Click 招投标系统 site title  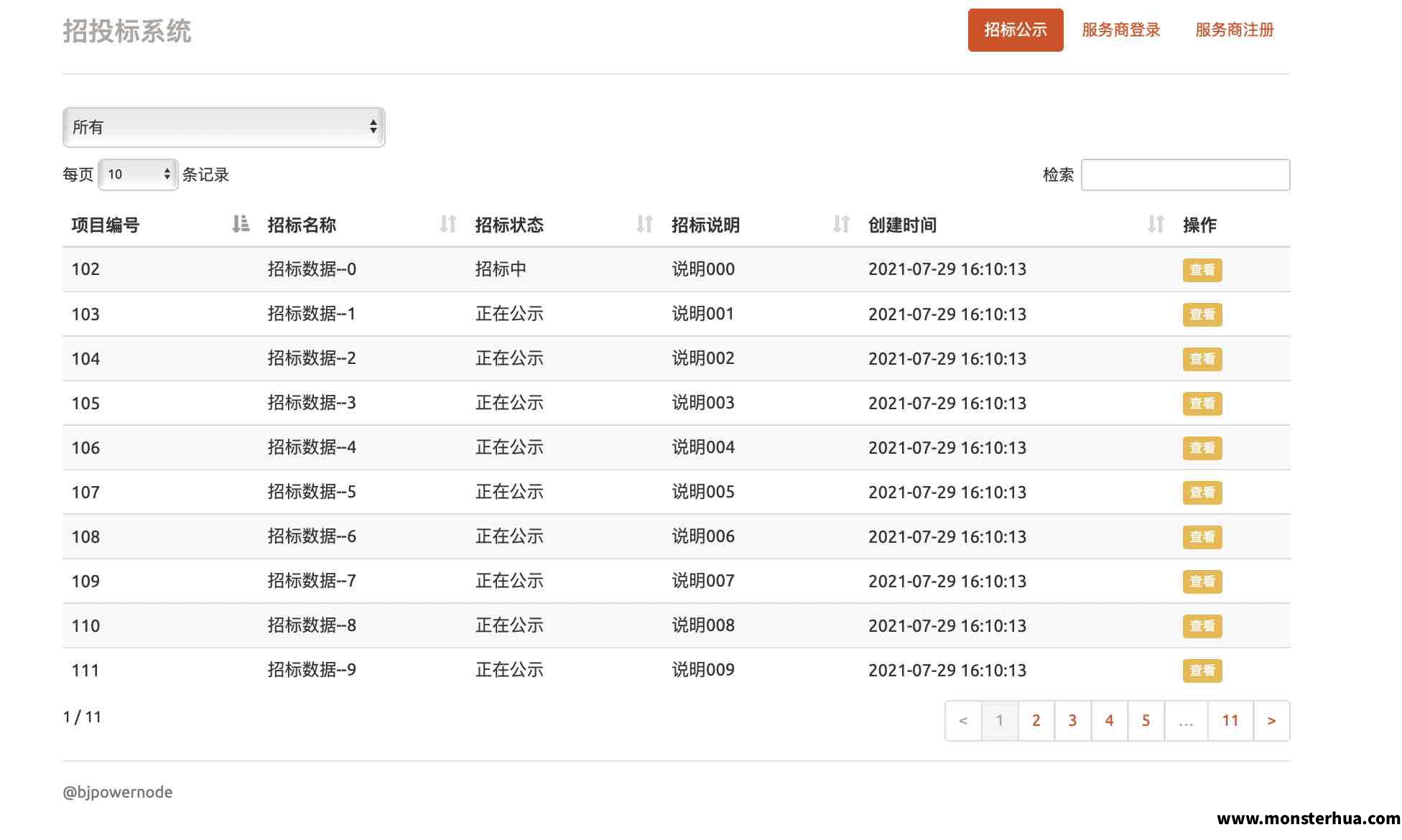tap(127, 31)
